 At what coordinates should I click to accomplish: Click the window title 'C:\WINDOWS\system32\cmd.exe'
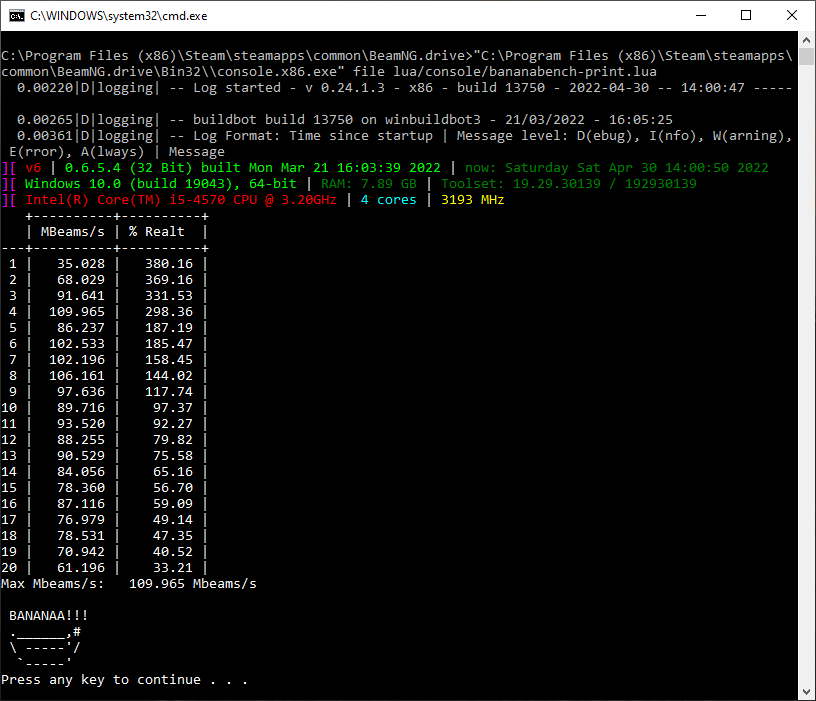click(119, 16)
